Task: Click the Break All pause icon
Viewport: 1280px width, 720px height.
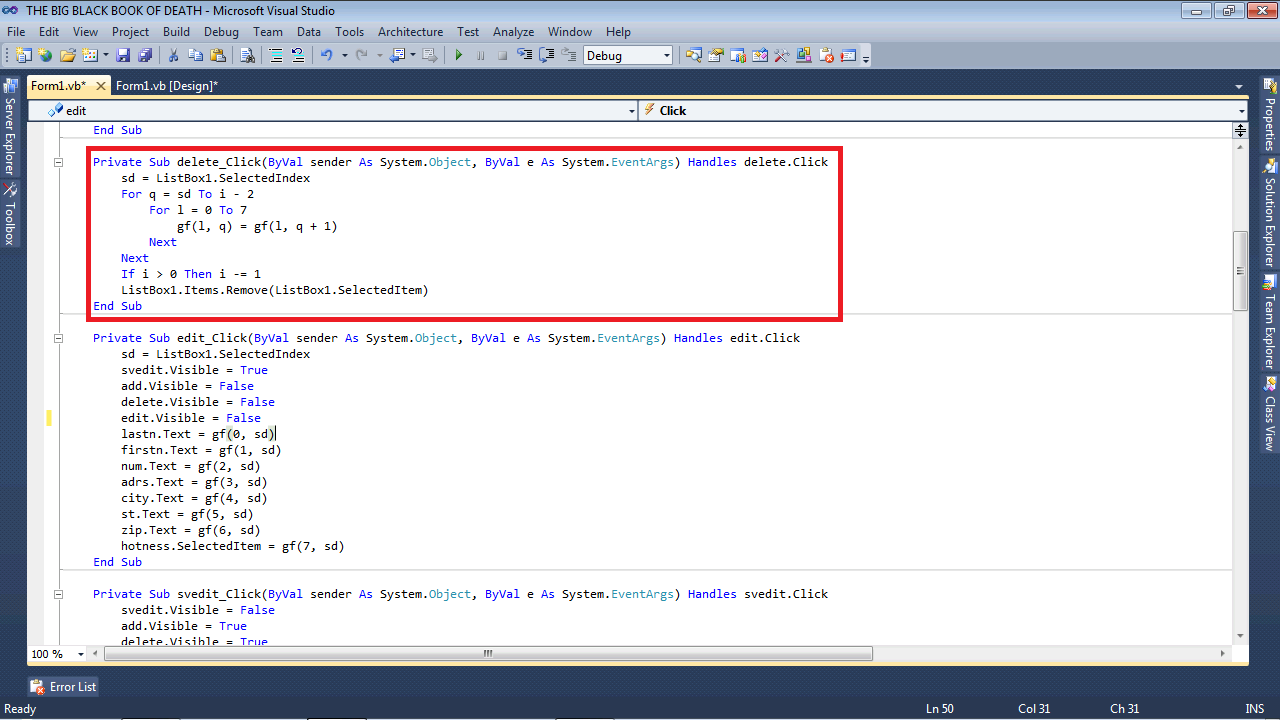Action: click(x=481, y=55)
